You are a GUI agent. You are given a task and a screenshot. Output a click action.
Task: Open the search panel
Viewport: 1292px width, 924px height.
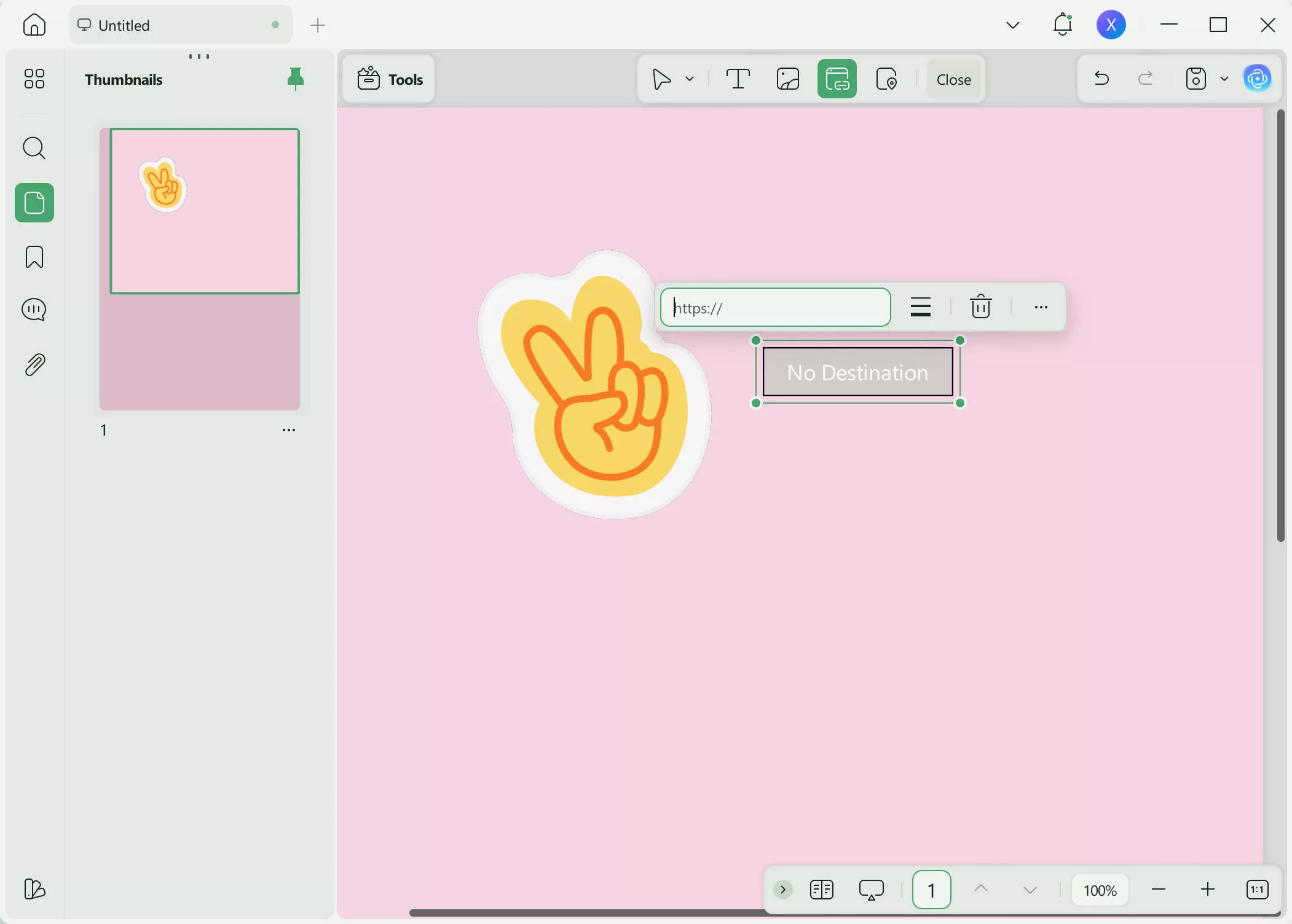pyautogui.click(x=34, y=148)
